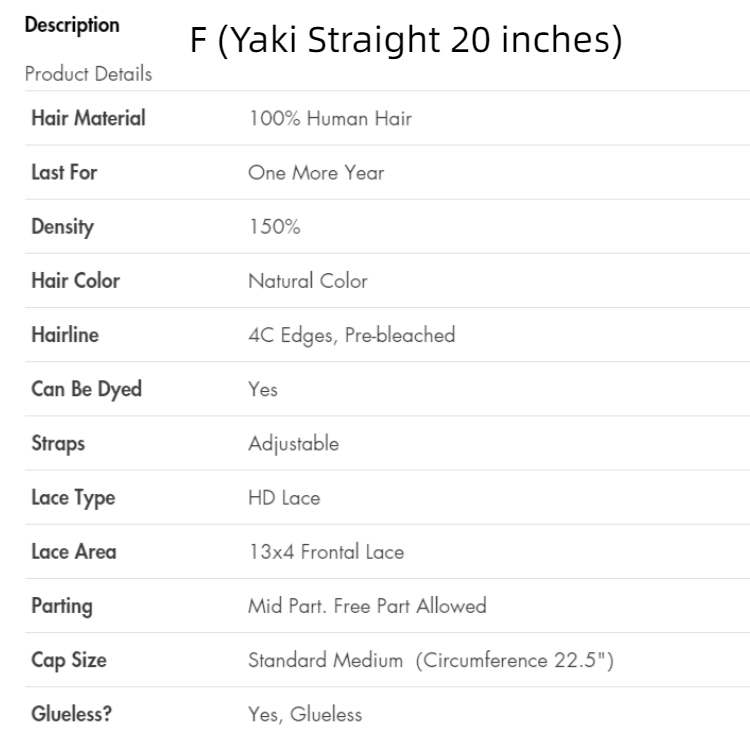
Task: Click the 150% density value
Action: [x=275, y=227]
